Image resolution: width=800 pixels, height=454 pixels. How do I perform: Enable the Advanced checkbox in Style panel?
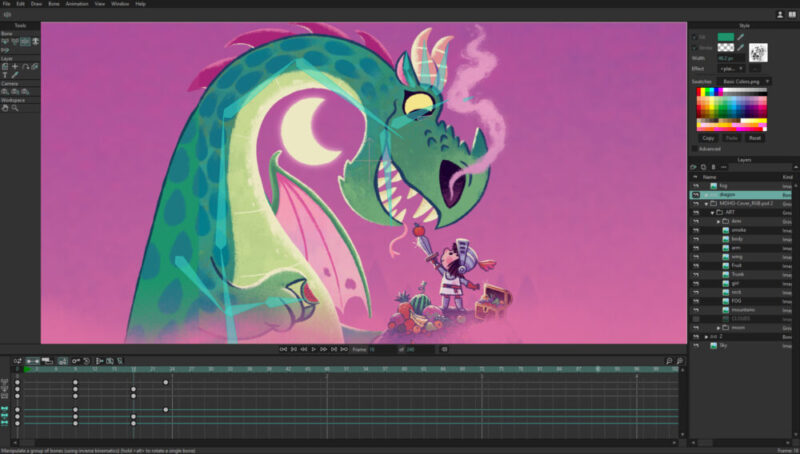coord(694,149)
